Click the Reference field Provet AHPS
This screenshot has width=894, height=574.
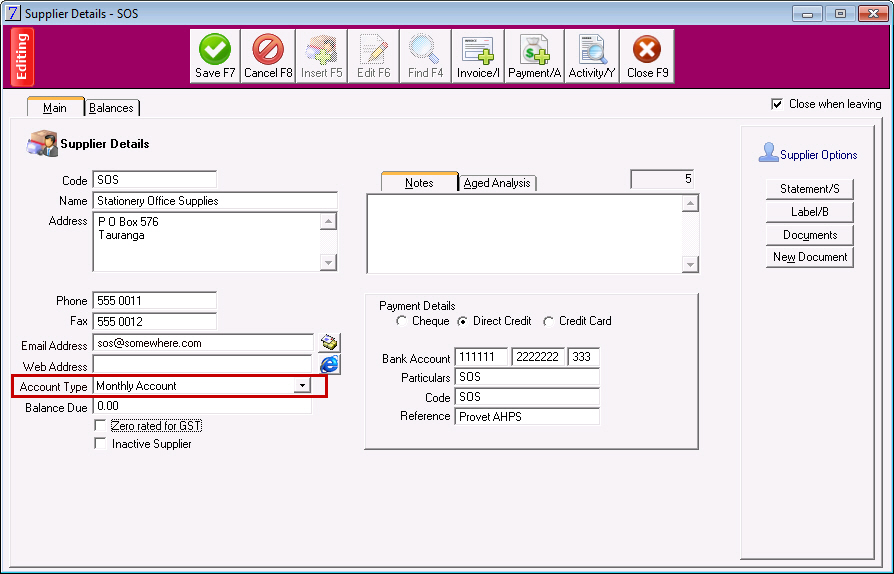point(527,417)
